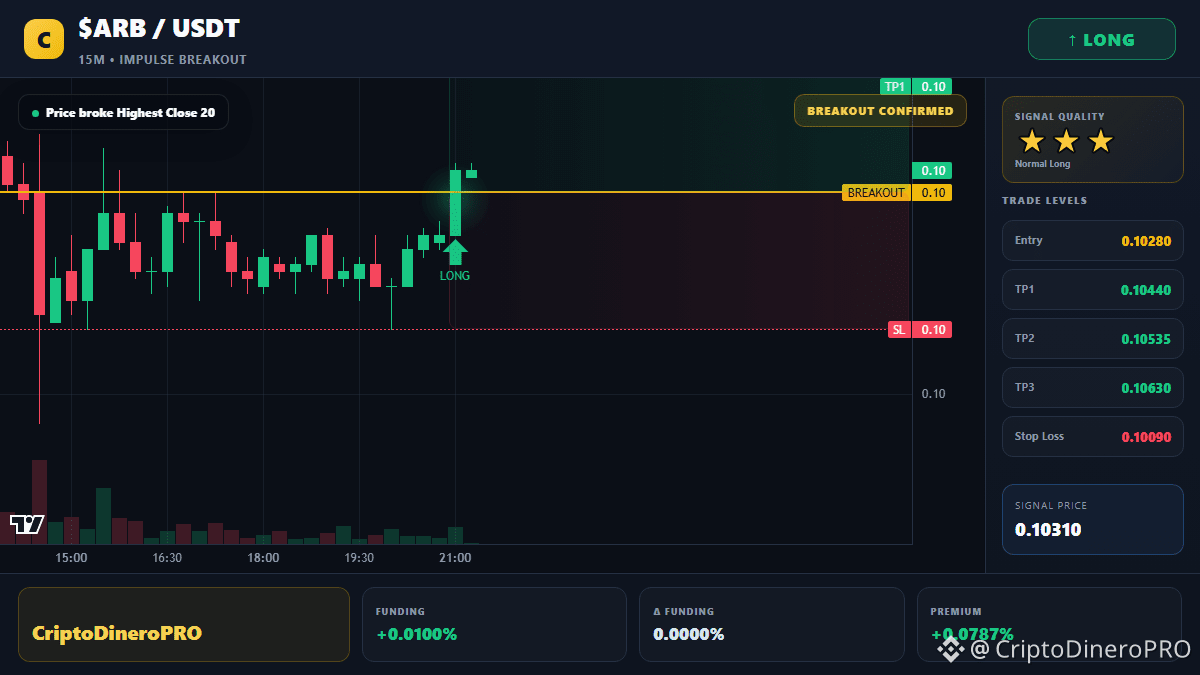Image resolution: width=1200 pixels, height=675 pixels.
Task: Click the TRADE LEVELS heading
Action: click(x=1044, y=201)
